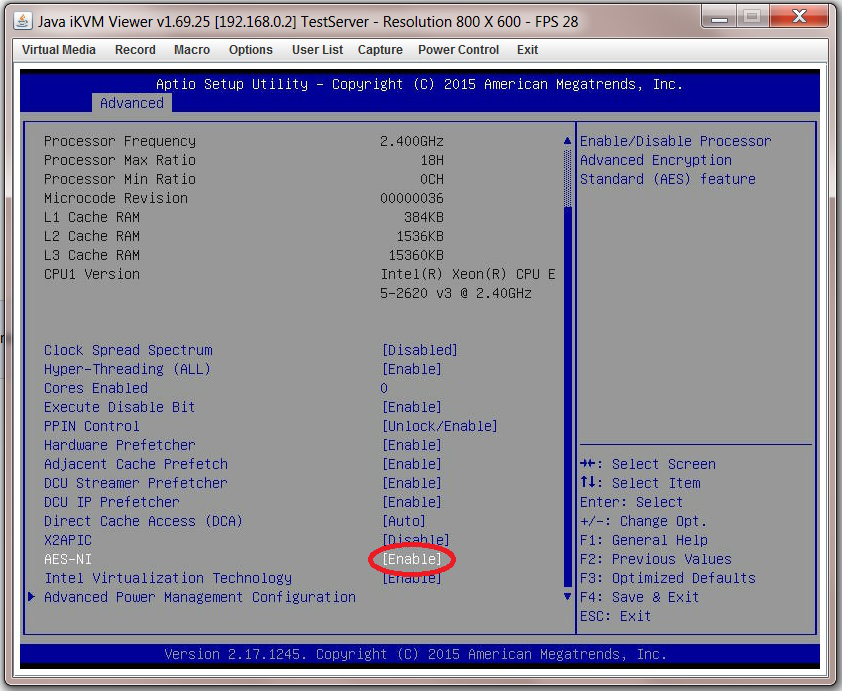Screen dimensions: 842x691
Task: Open the Virtual Media menu
Action: (x=58, y=49)
